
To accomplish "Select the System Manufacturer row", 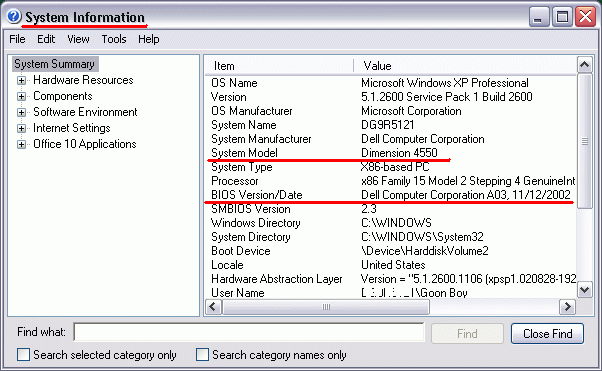I will click(x=391, y=139).
